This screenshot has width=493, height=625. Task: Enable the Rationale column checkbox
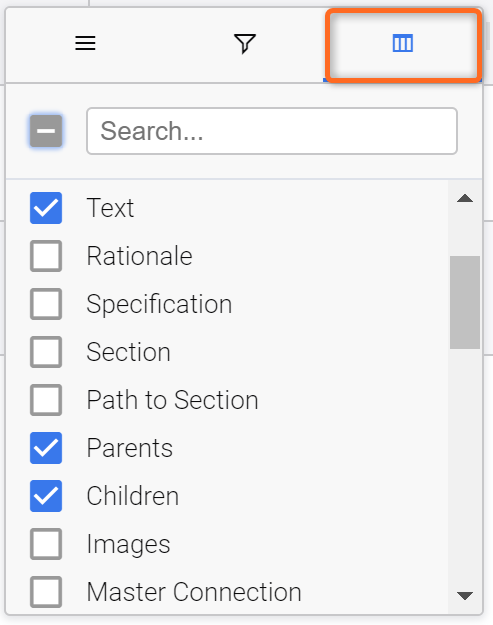click(x=46, y=256)
